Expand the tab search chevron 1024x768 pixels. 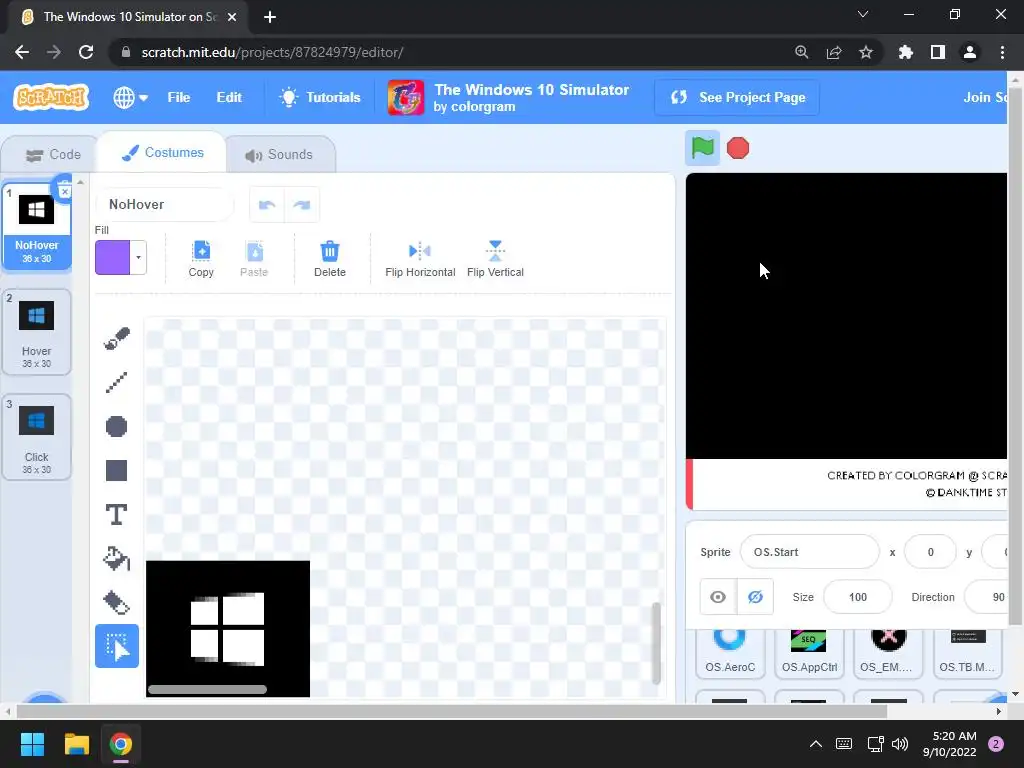pyautogui.click(x=863, y=14)
